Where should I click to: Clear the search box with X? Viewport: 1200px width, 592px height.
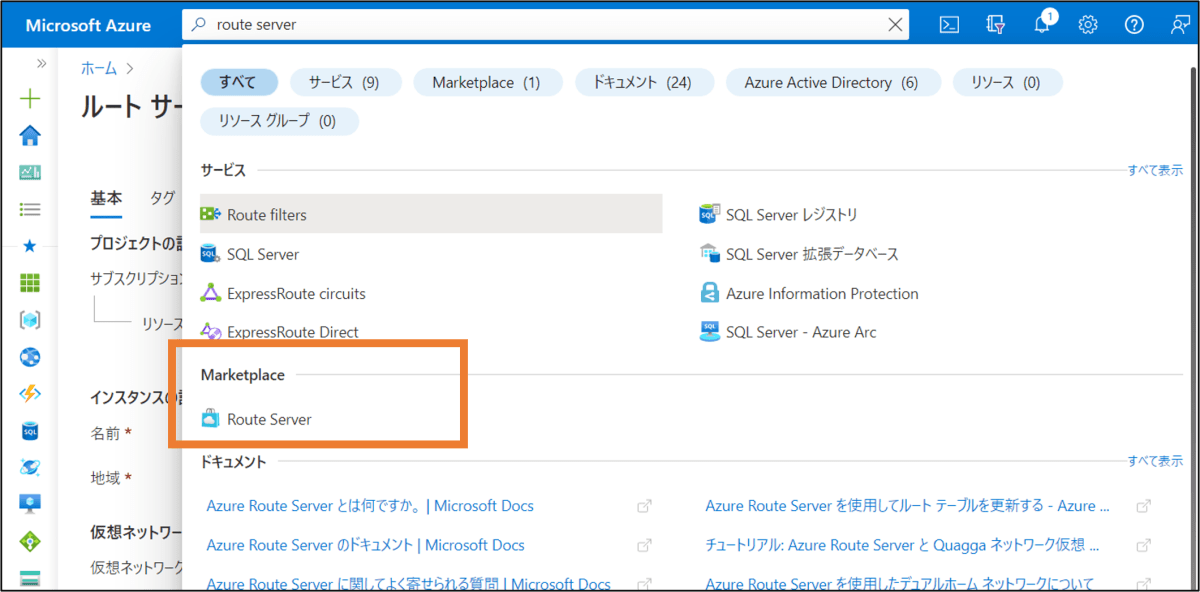895,24
